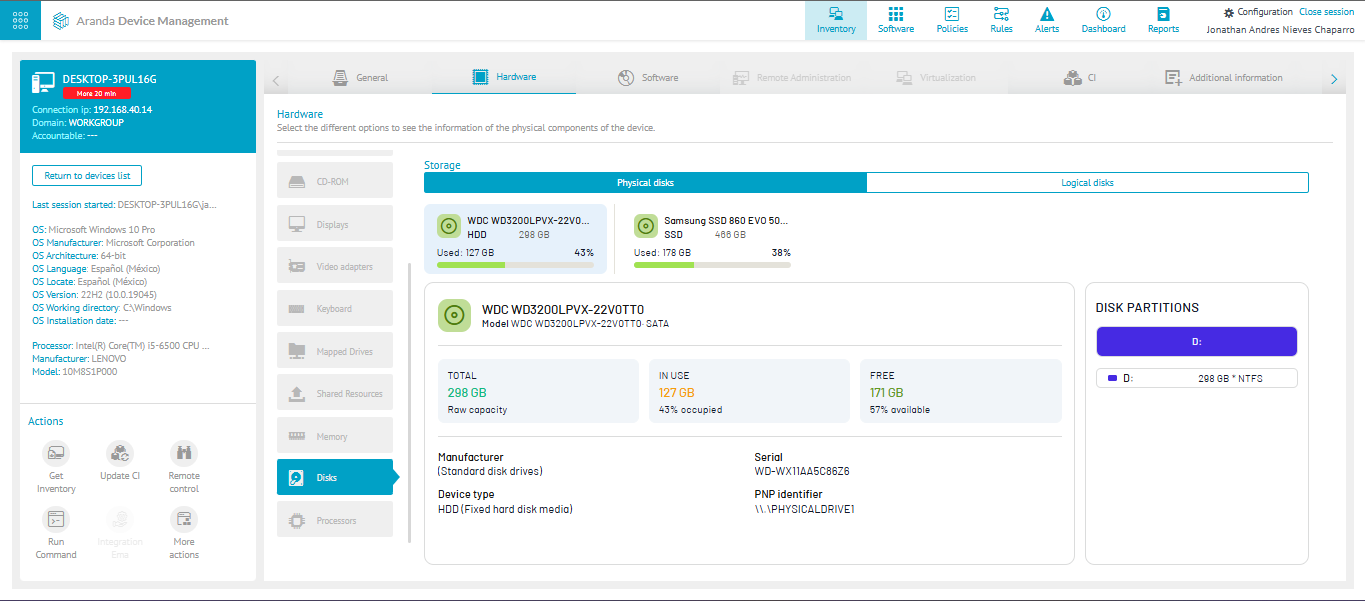The width and height of the screenshot is (1365, 601).
Task: Open the app launcher grid icon
Action: [x=20, y=20]
